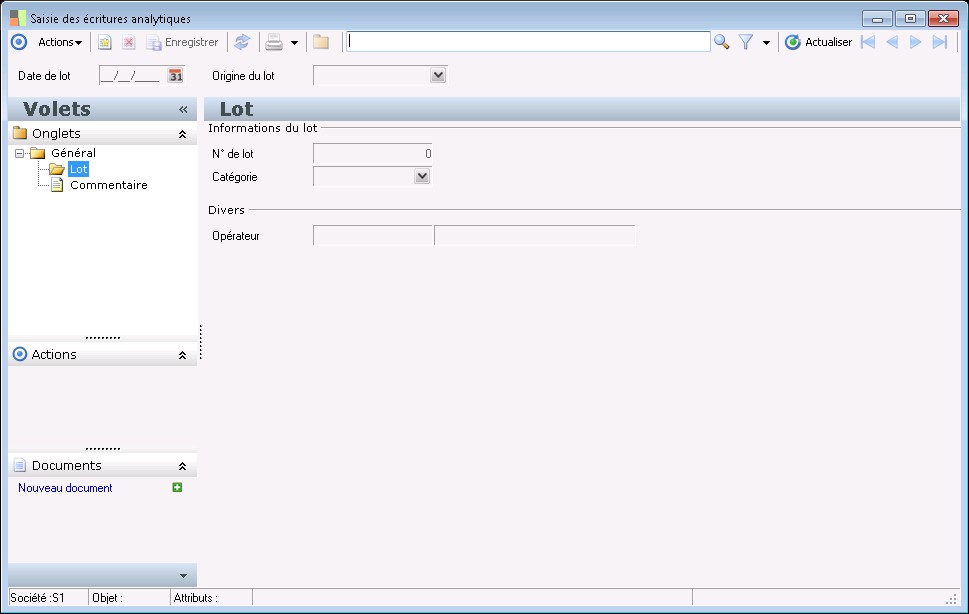This screenshot has width=969, height=614.
Task: Focus the toolbar search field
Action: pos(528,41)
